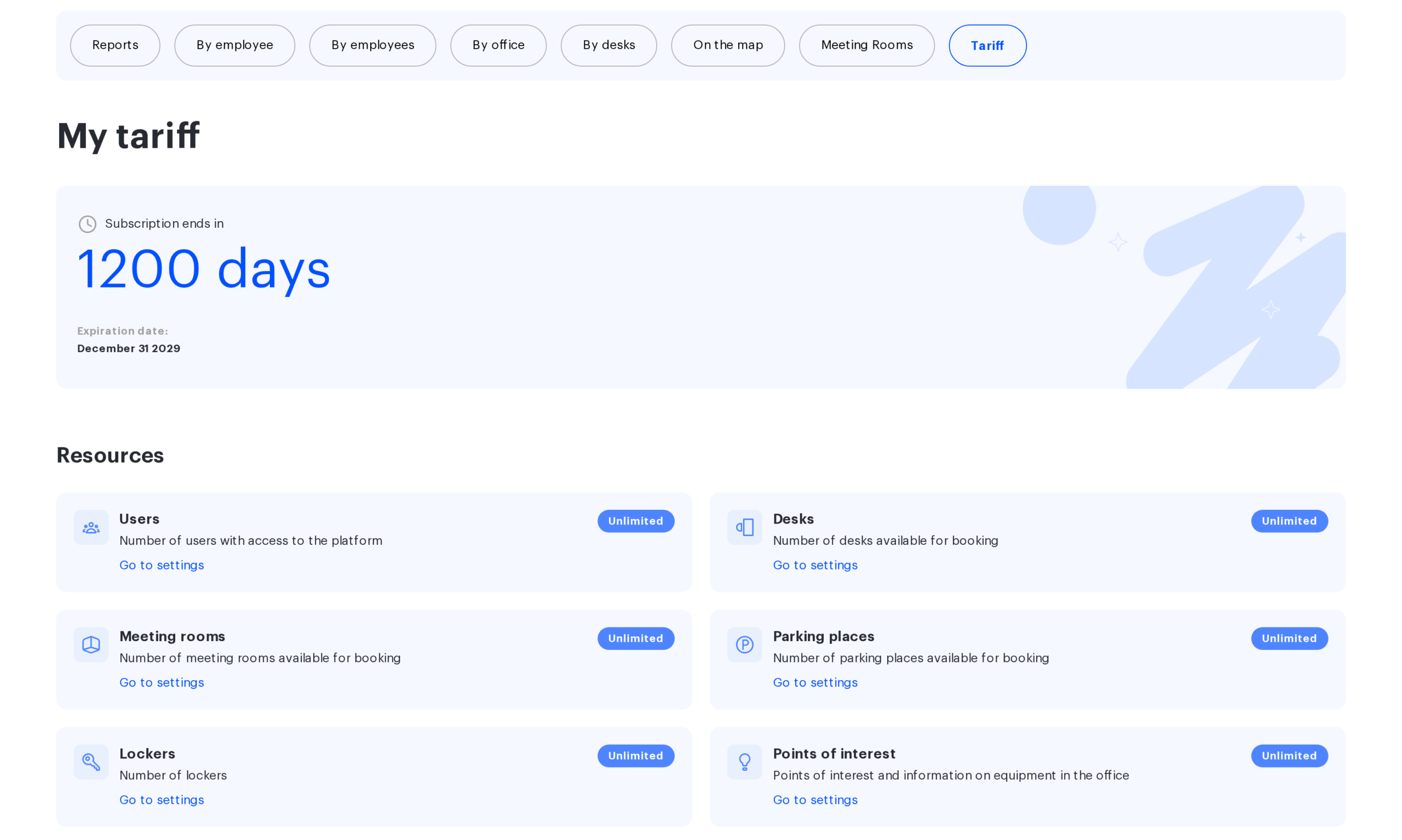Click the Lockers key icon
The image size is (1402, 840).
coord(91,762)
